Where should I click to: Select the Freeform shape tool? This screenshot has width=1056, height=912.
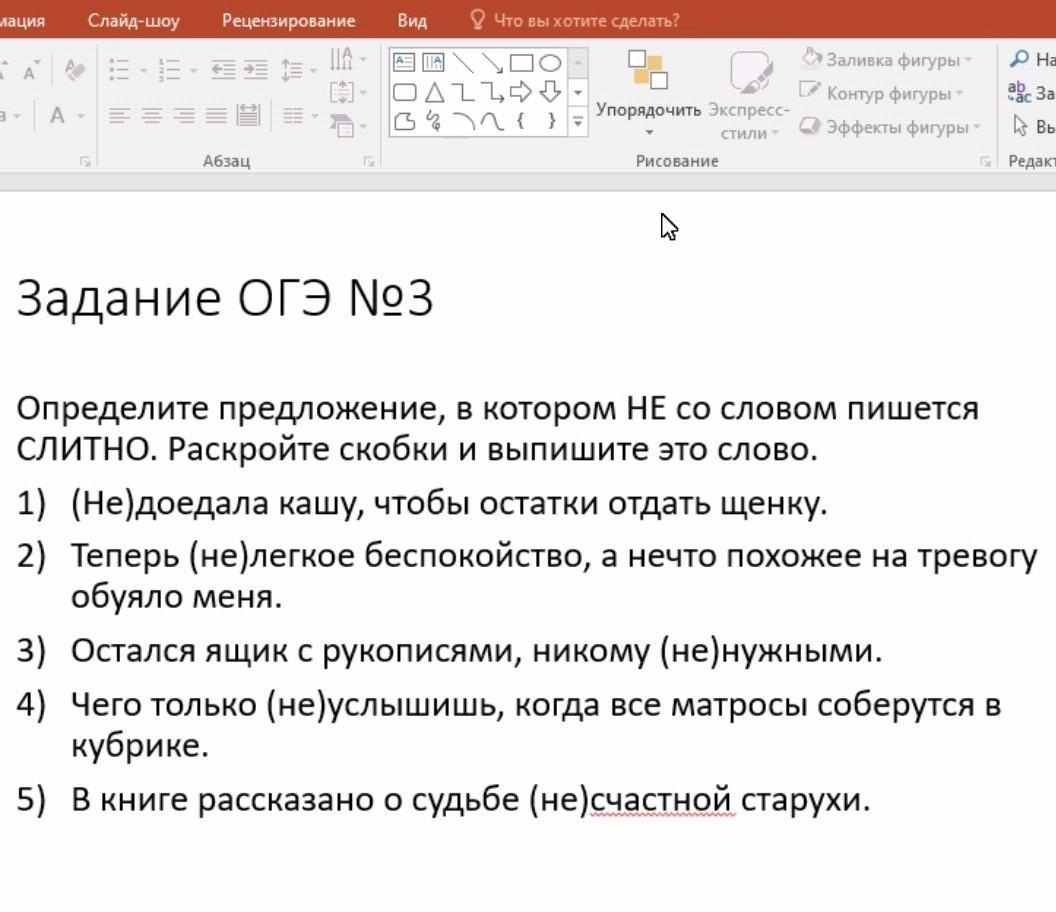coord(404,121)
